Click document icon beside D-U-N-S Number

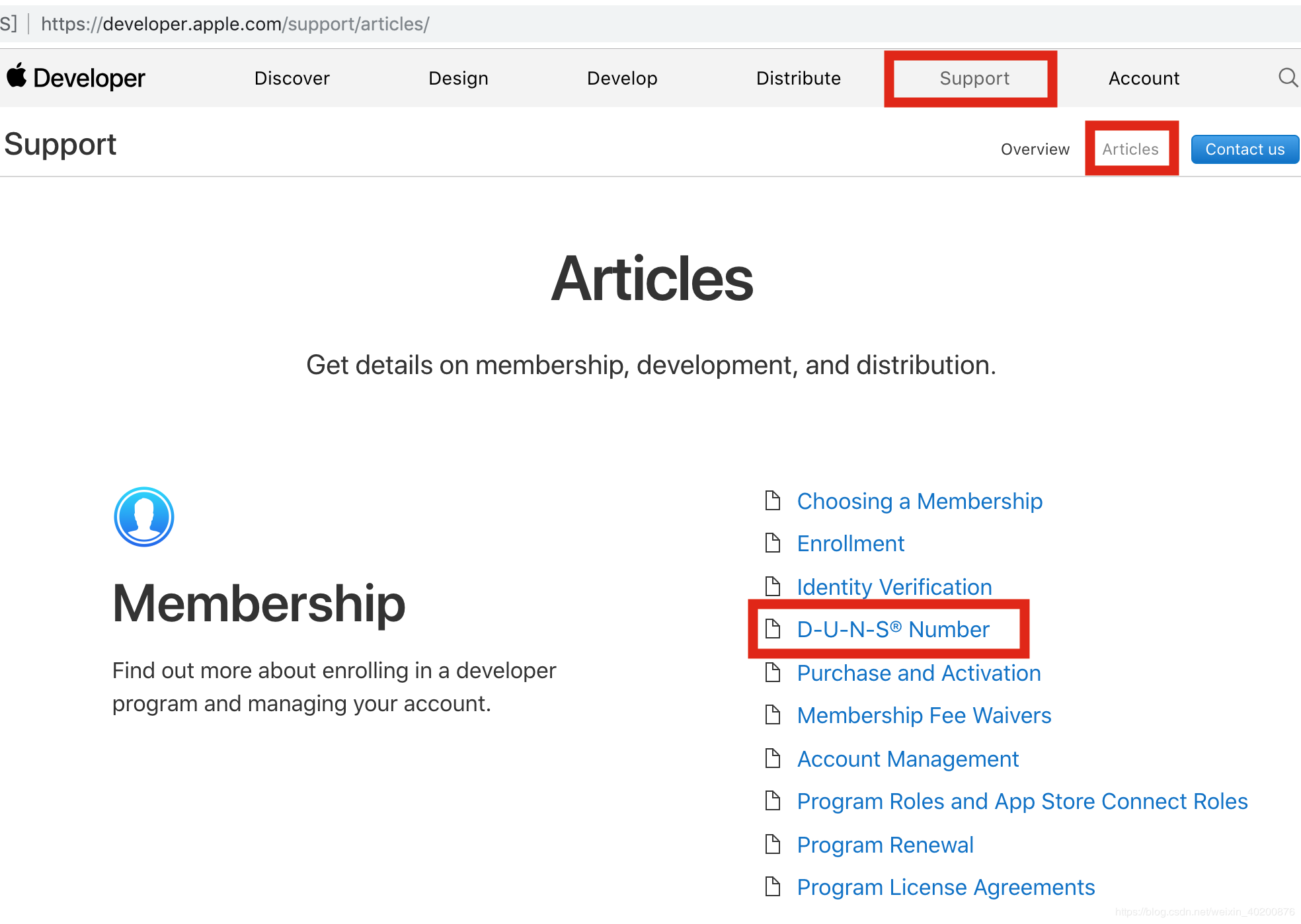pos(772,629)
